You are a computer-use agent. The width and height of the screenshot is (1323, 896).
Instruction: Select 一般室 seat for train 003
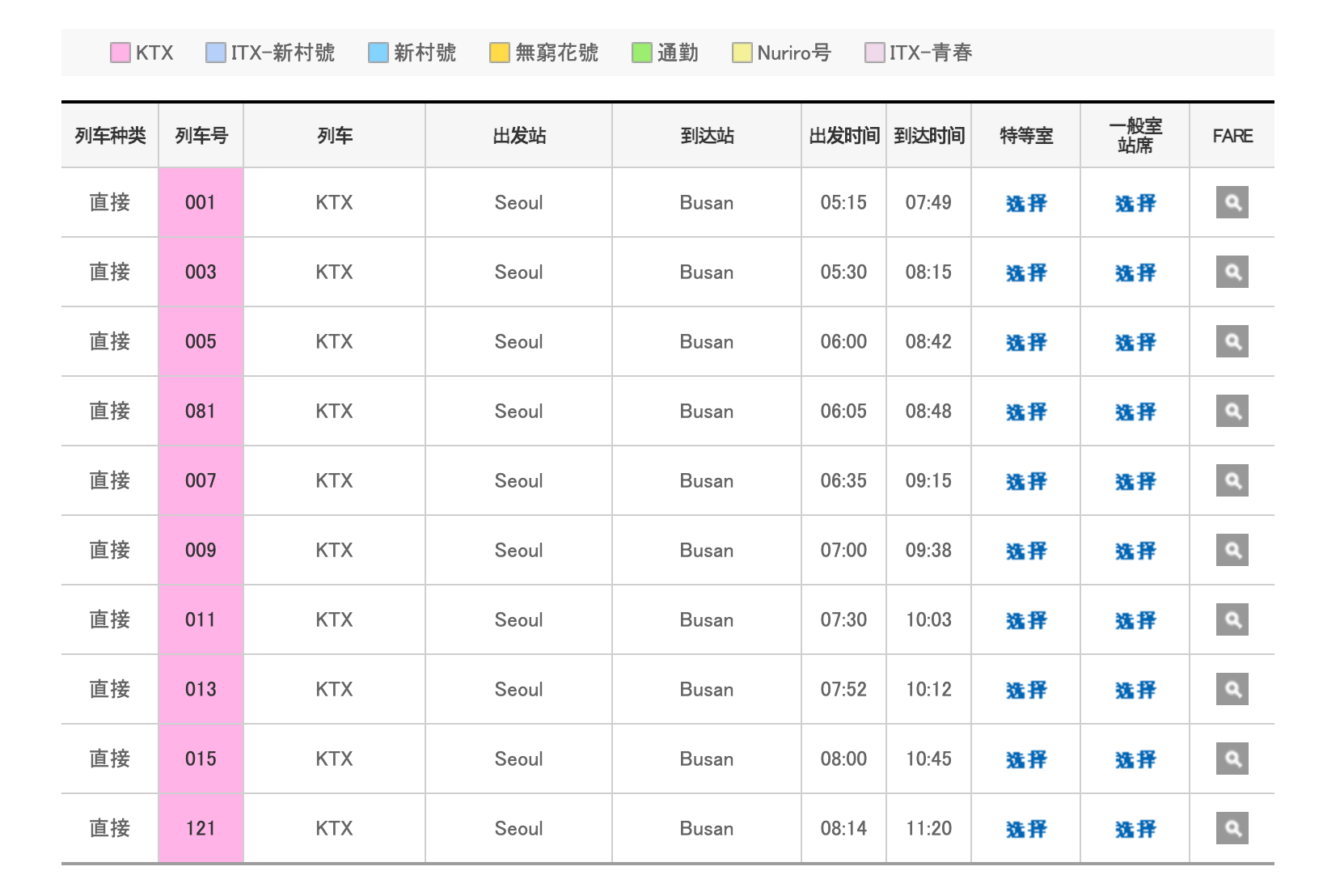tap(1135, 273)
